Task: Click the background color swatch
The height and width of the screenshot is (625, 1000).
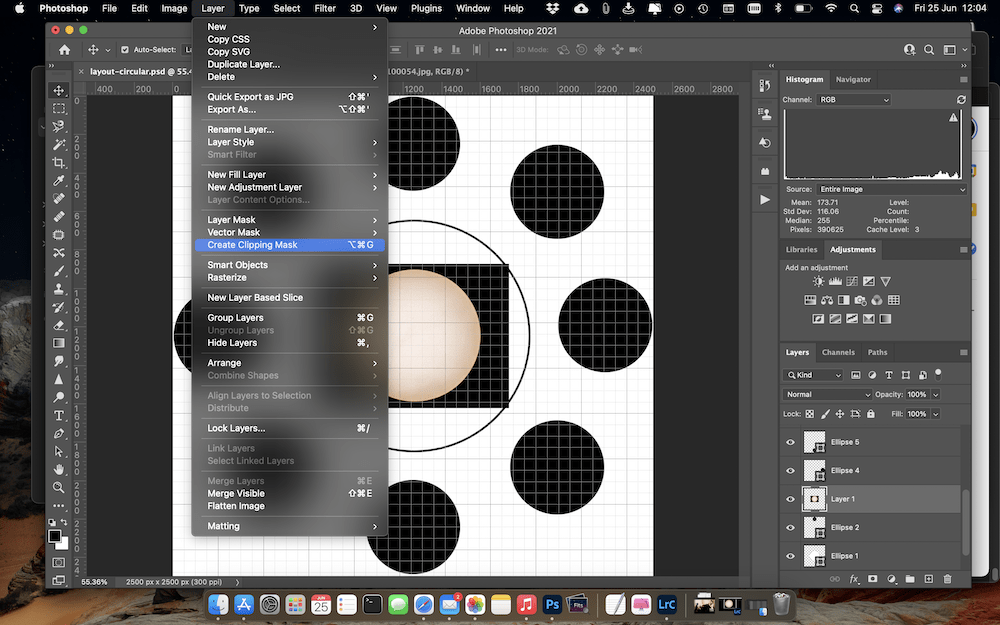Action: click(x=62, y=543)
